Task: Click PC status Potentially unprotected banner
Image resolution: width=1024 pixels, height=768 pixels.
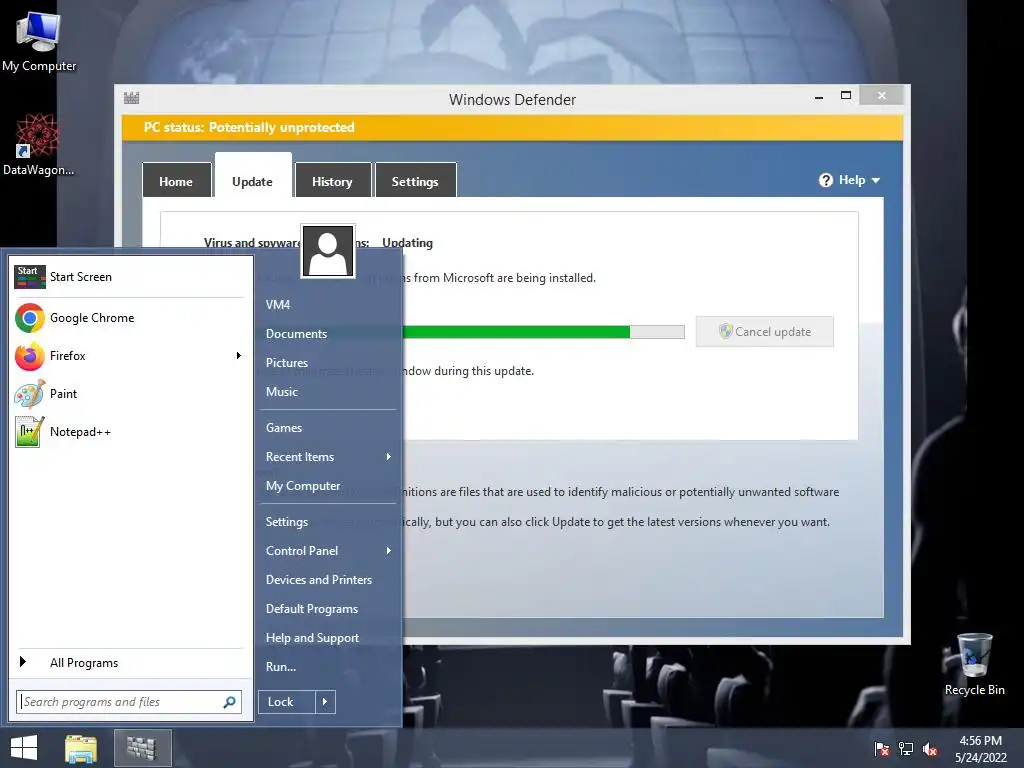Action: coord(513,127)
